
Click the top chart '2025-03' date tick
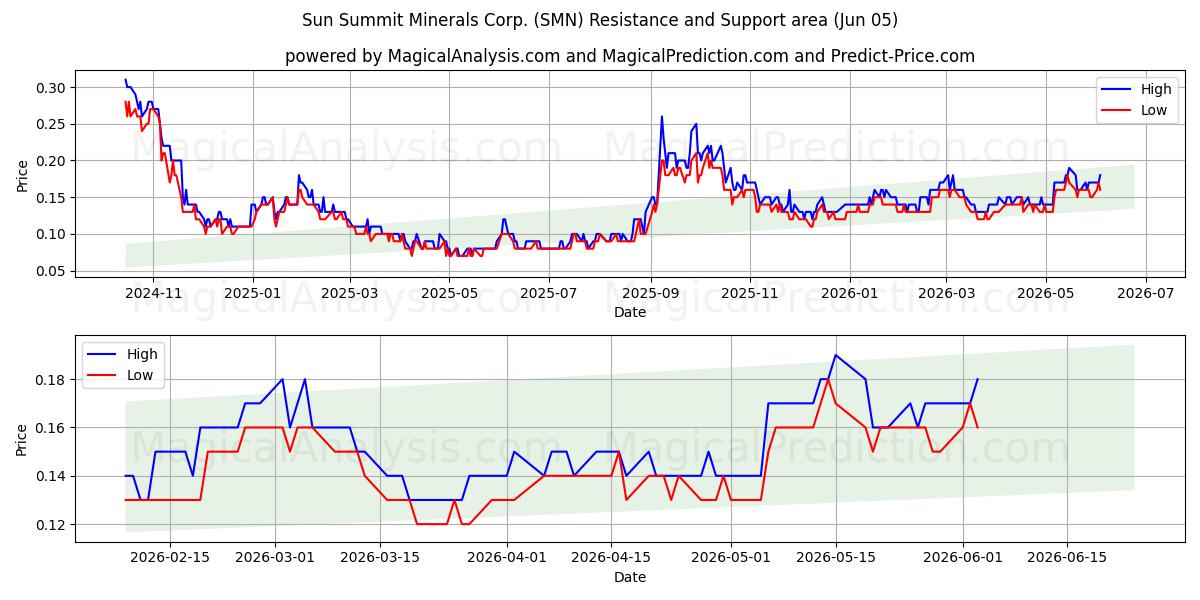[x=350, y=294]
